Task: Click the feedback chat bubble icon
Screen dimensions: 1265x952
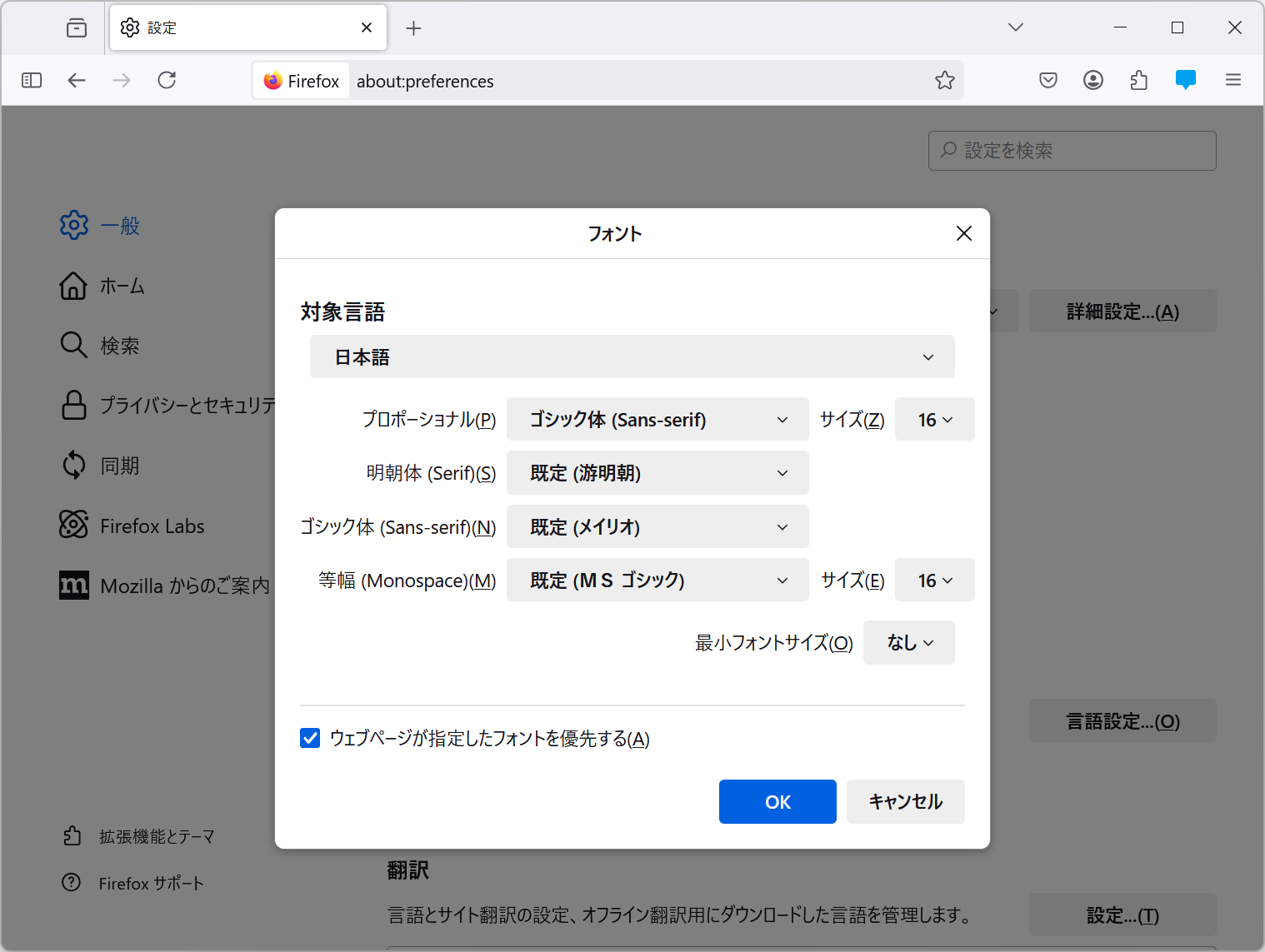Action: pyautogui.click(x=1185, y=80)
